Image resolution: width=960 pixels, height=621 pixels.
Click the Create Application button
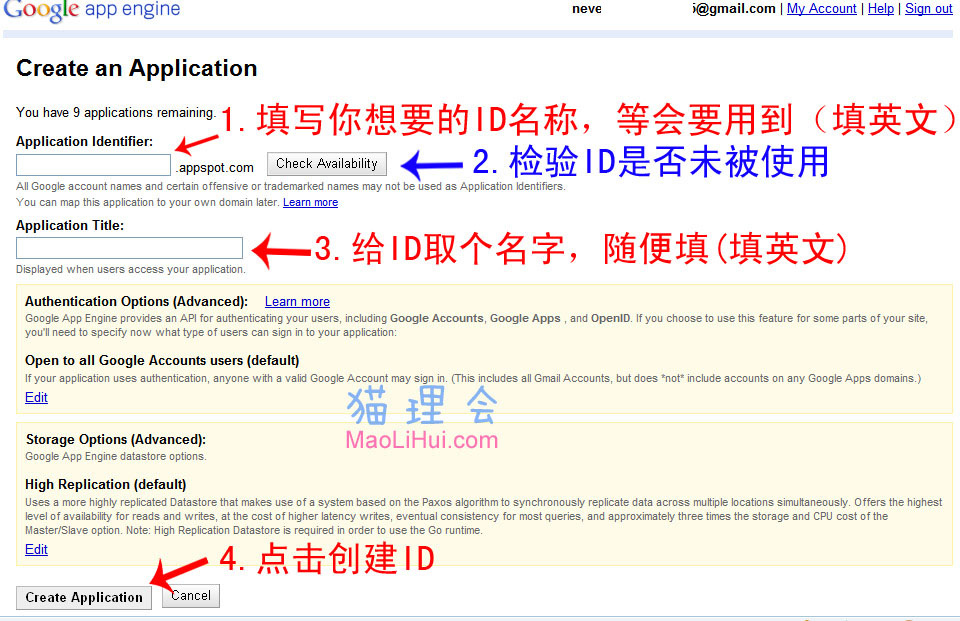(x=84, y=598)
